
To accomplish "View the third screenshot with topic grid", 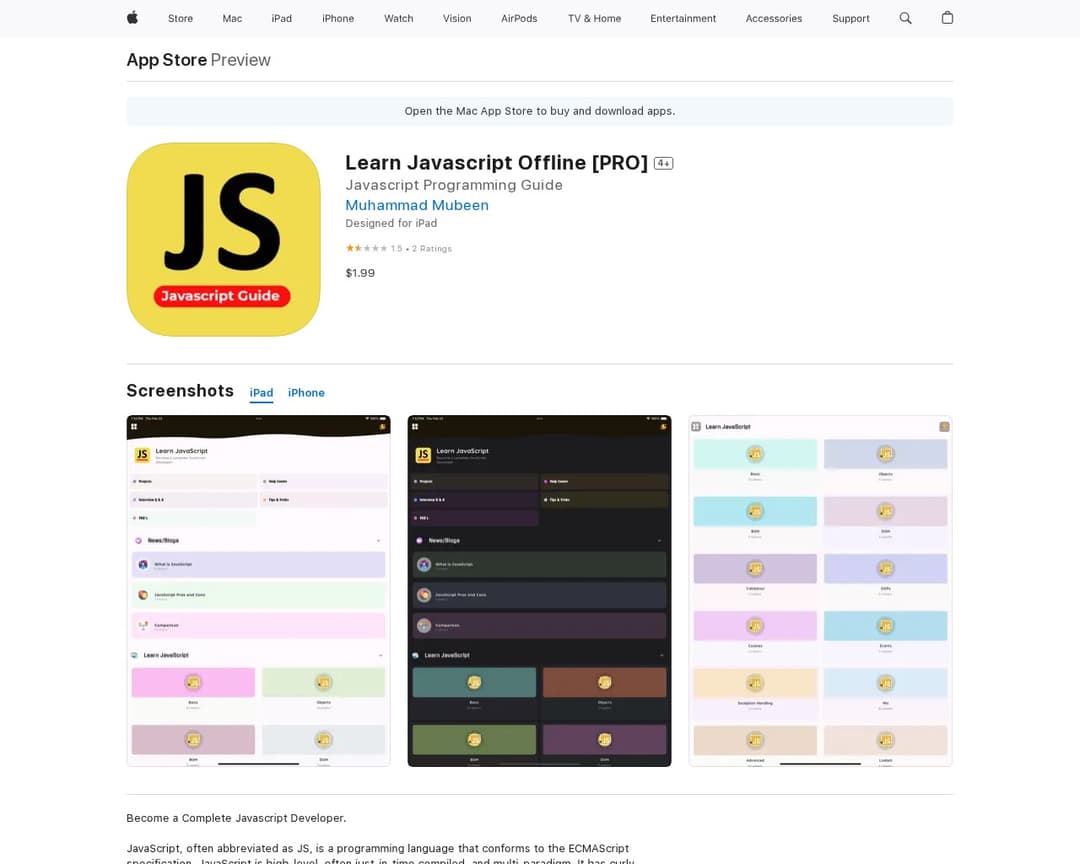I will click(820, 590).
